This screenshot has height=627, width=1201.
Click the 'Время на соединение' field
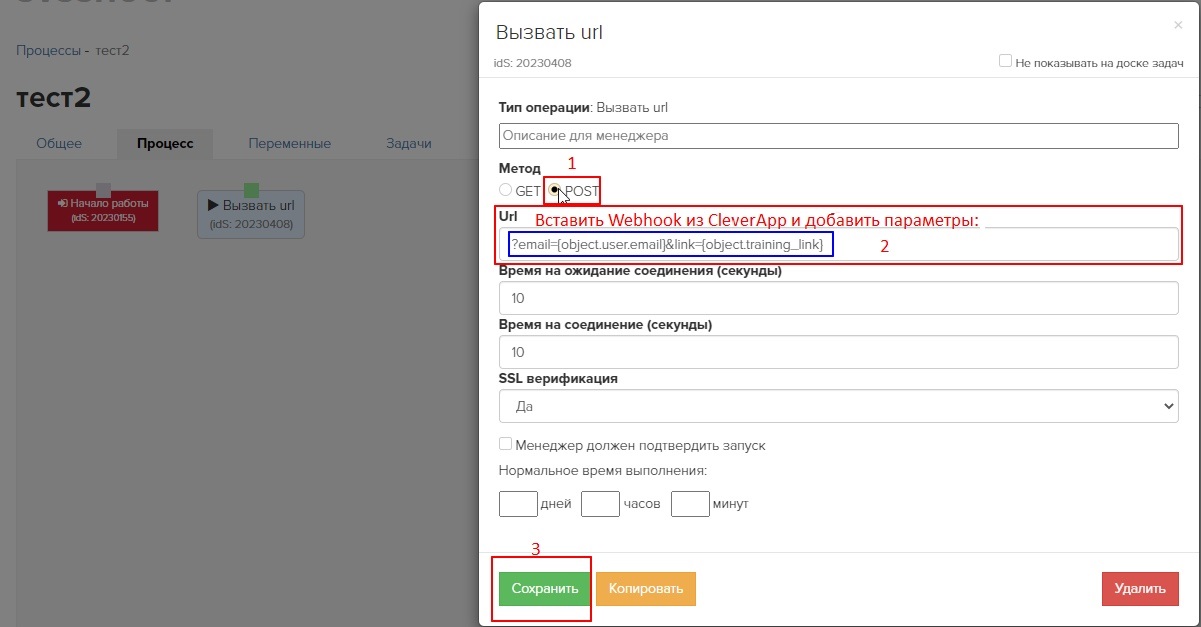point(838,352)
